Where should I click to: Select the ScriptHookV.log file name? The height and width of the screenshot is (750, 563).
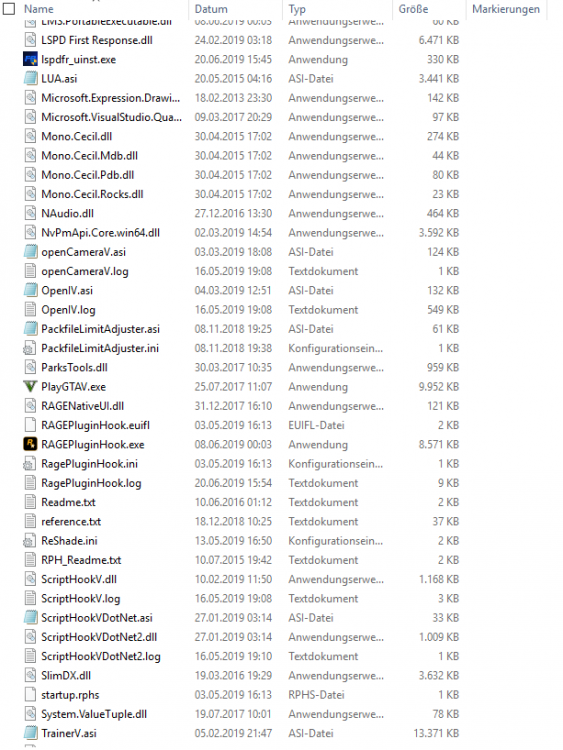pos(80,598)
